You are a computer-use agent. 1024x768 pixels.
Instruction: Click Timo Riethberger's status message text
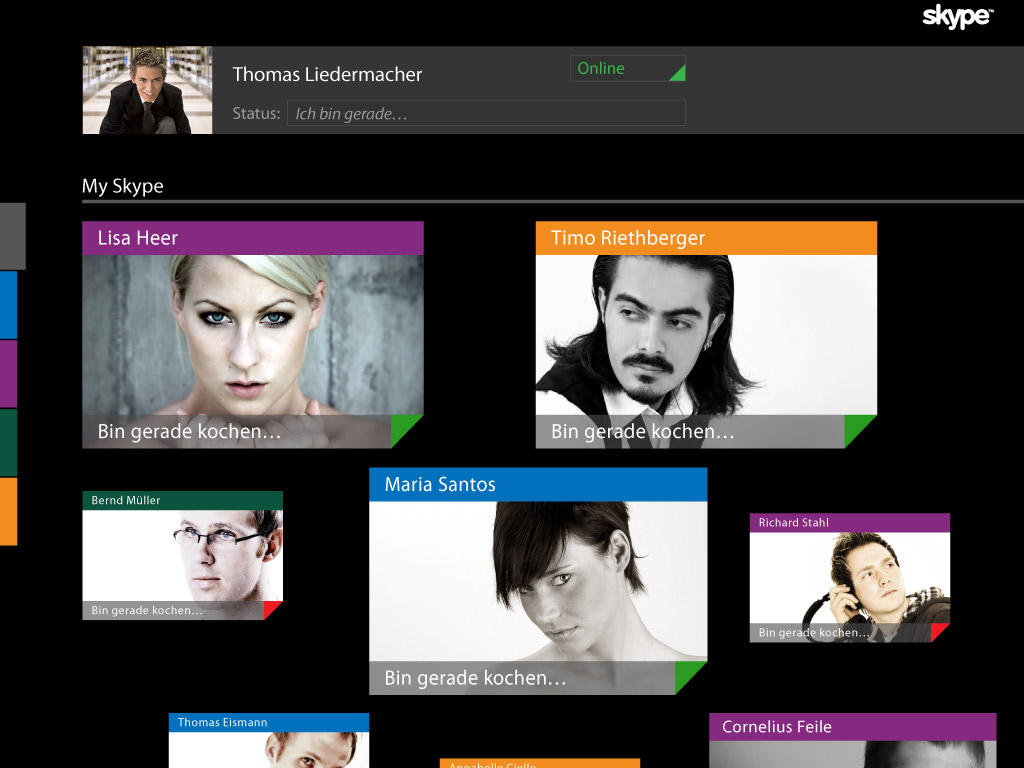pyautogui.click(x=643, y=432)
